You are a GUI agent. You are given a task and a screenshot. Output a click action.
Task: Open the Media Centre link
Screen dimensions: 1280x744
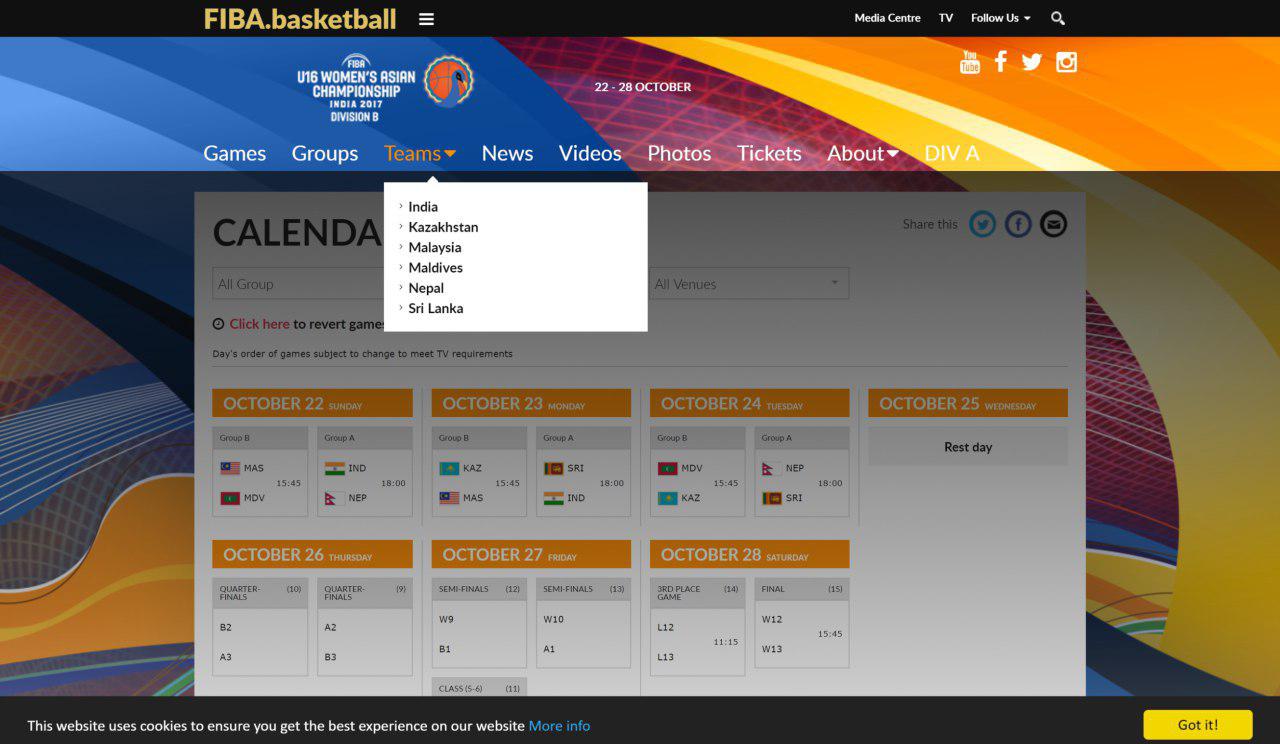click(887, 18)
